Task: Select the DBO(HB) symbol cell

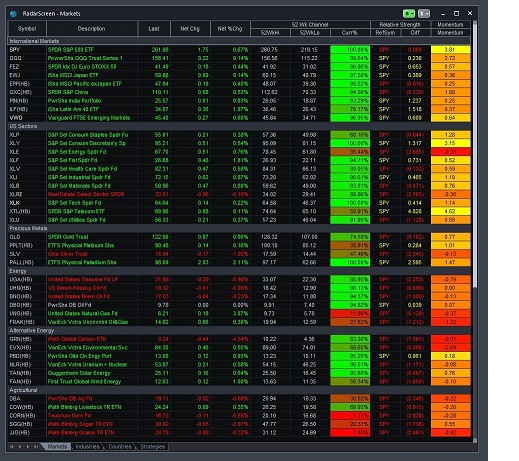Action: (x=27, y=305)
